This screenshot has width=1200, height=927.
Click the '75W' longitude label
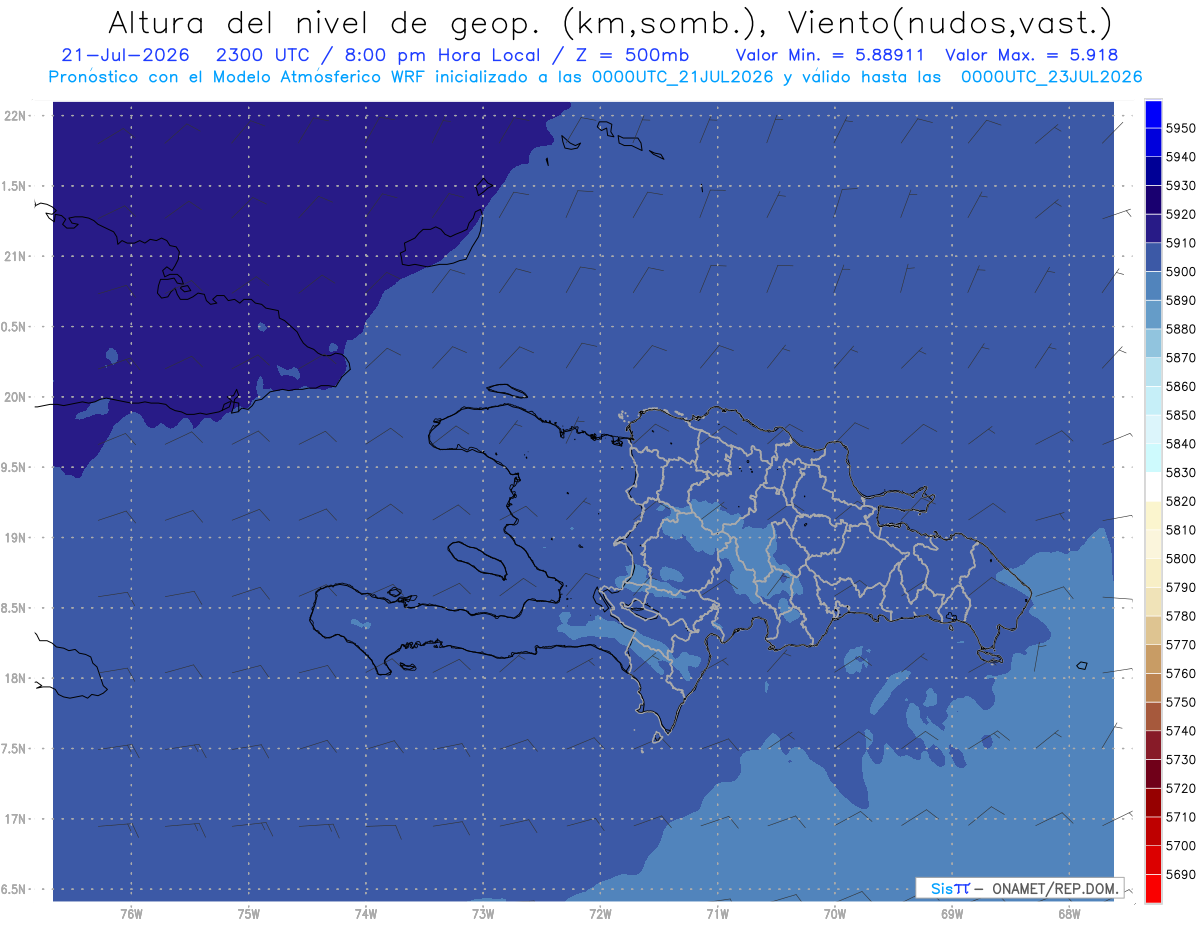(x=248, y=913)
